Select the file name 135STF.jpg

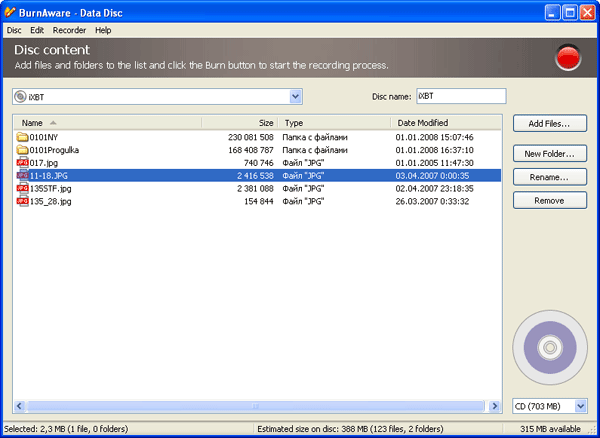pos(50,189)
